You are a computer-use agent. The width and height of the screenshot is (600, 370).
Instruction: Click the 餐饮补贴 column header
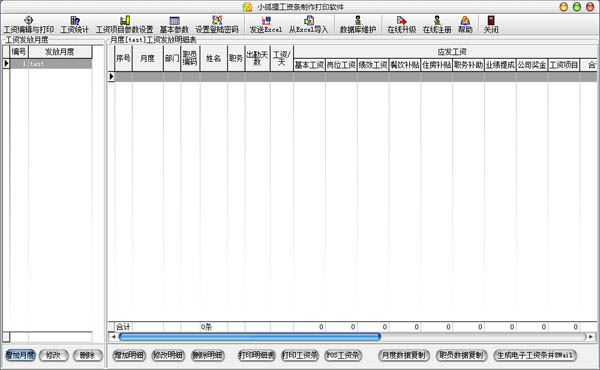pos(405,65)
